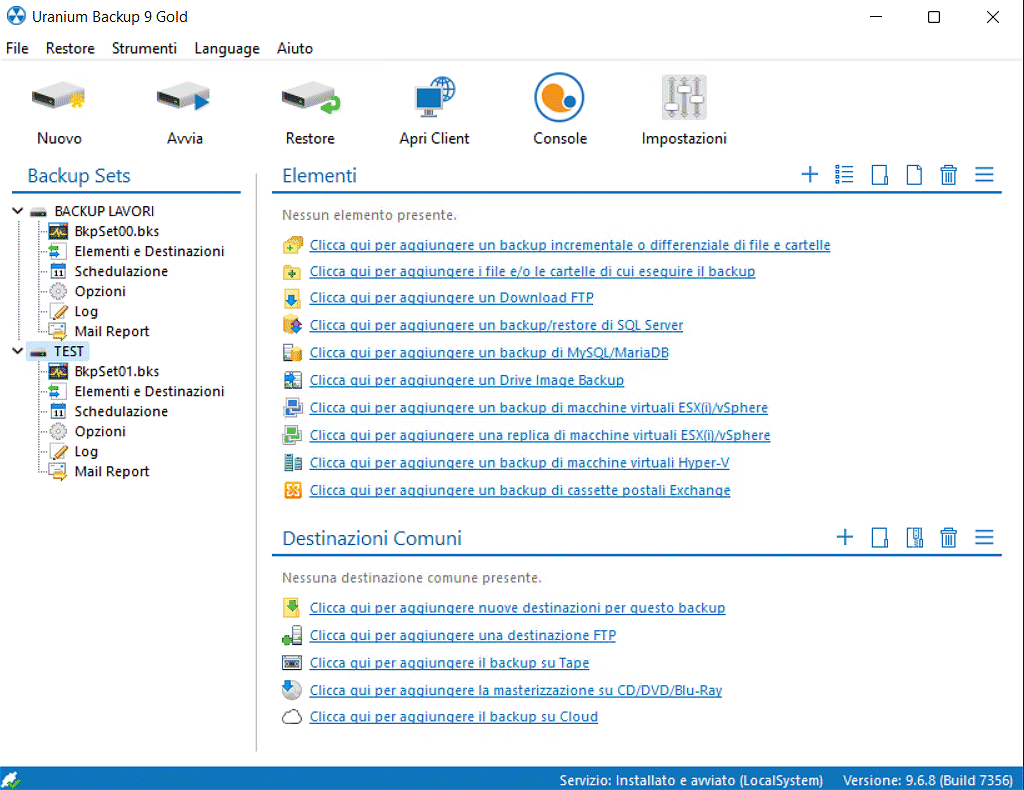Open Mail Report under BACKUP LAVORI

[112, 331]
